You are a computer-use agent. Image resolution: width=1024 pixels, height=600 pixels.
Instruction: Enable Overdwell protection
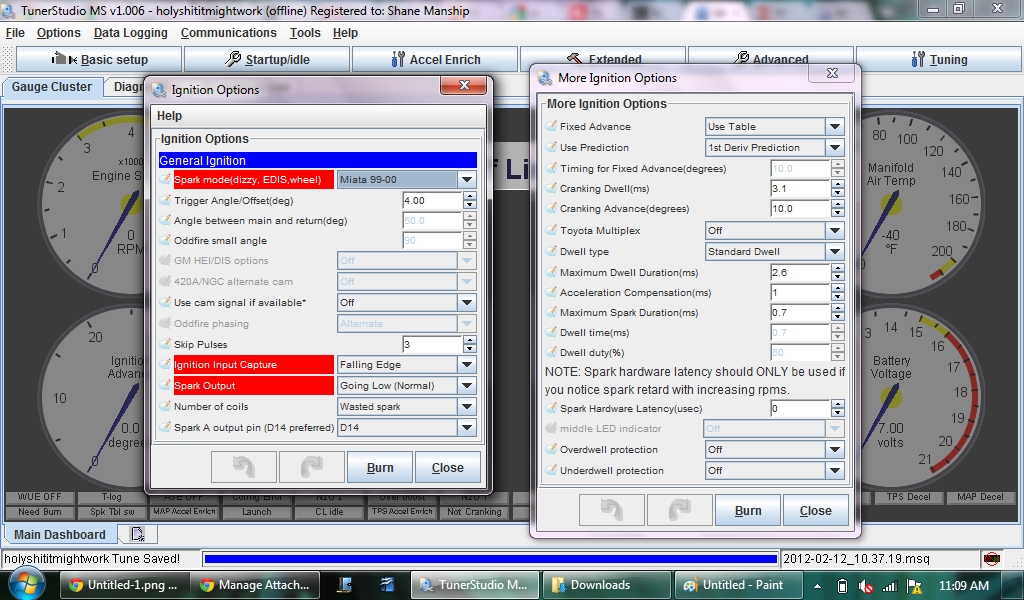point(773,449)
